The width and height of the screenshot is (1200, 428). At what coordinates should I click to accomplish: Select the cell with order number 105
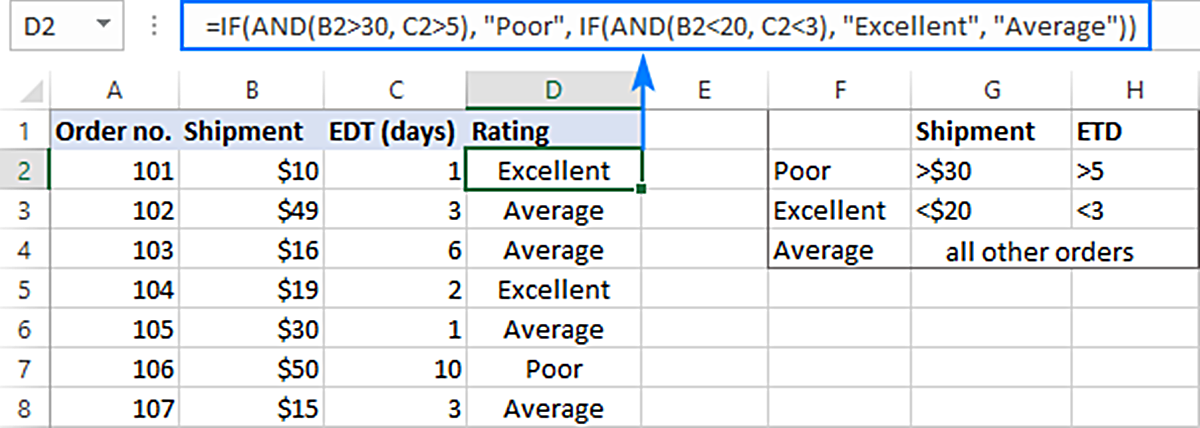point(114,330)
